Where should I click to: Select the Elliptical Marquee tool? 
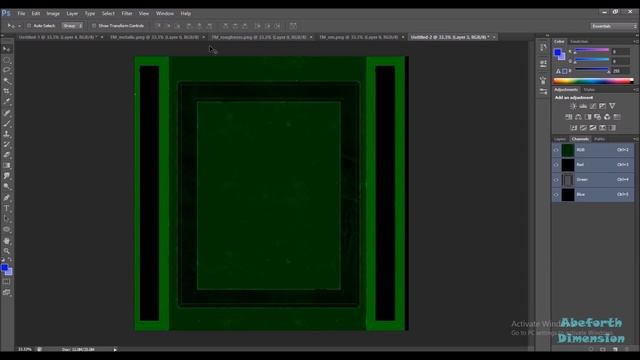pos(7,60)
